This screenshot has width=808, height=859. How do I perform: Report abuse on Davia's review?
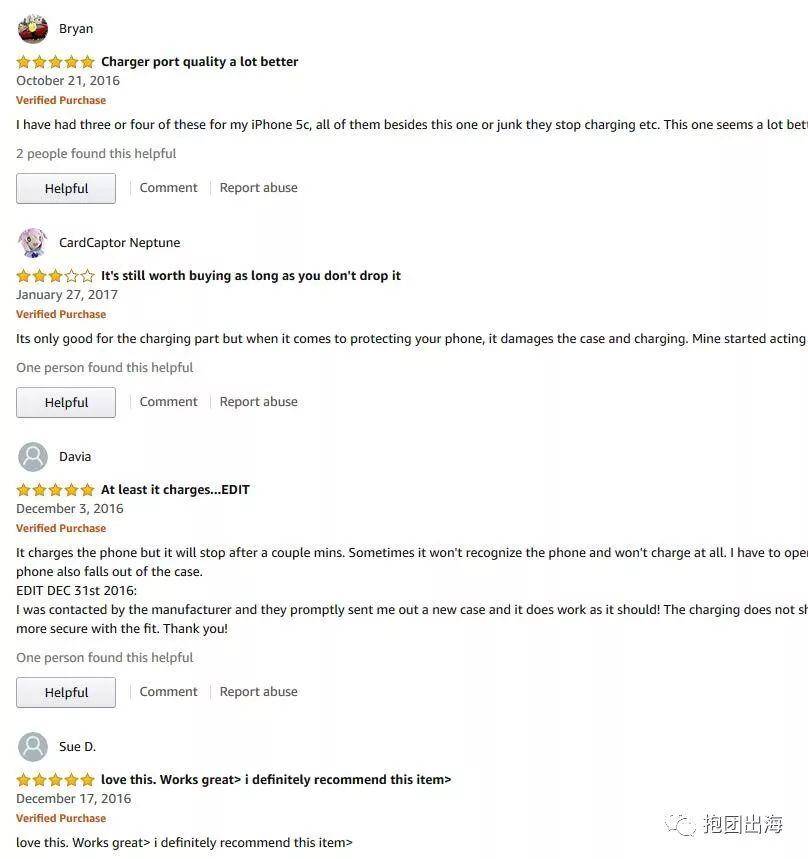point(258,692)
